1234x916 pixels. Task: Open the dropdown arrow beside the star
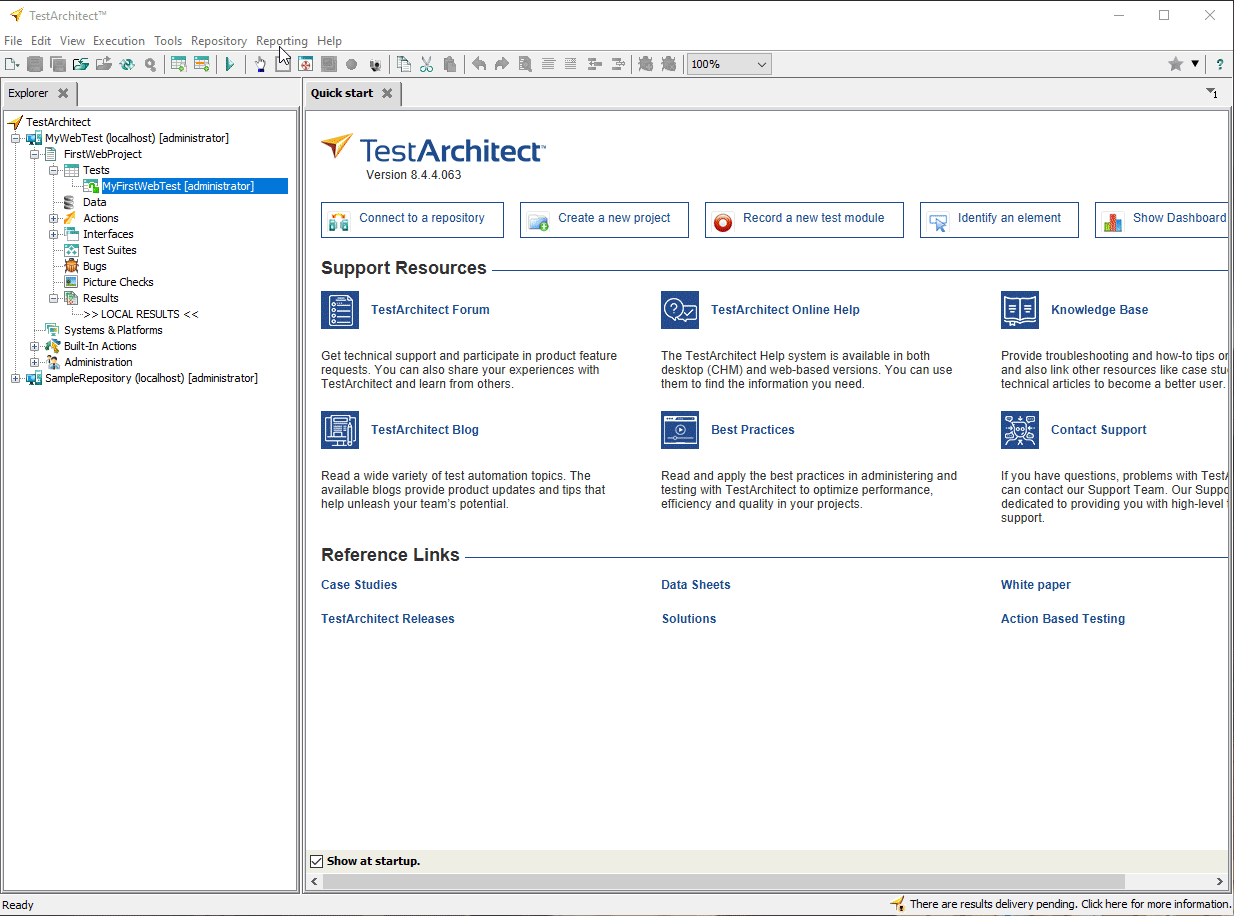click(1195, 64)
